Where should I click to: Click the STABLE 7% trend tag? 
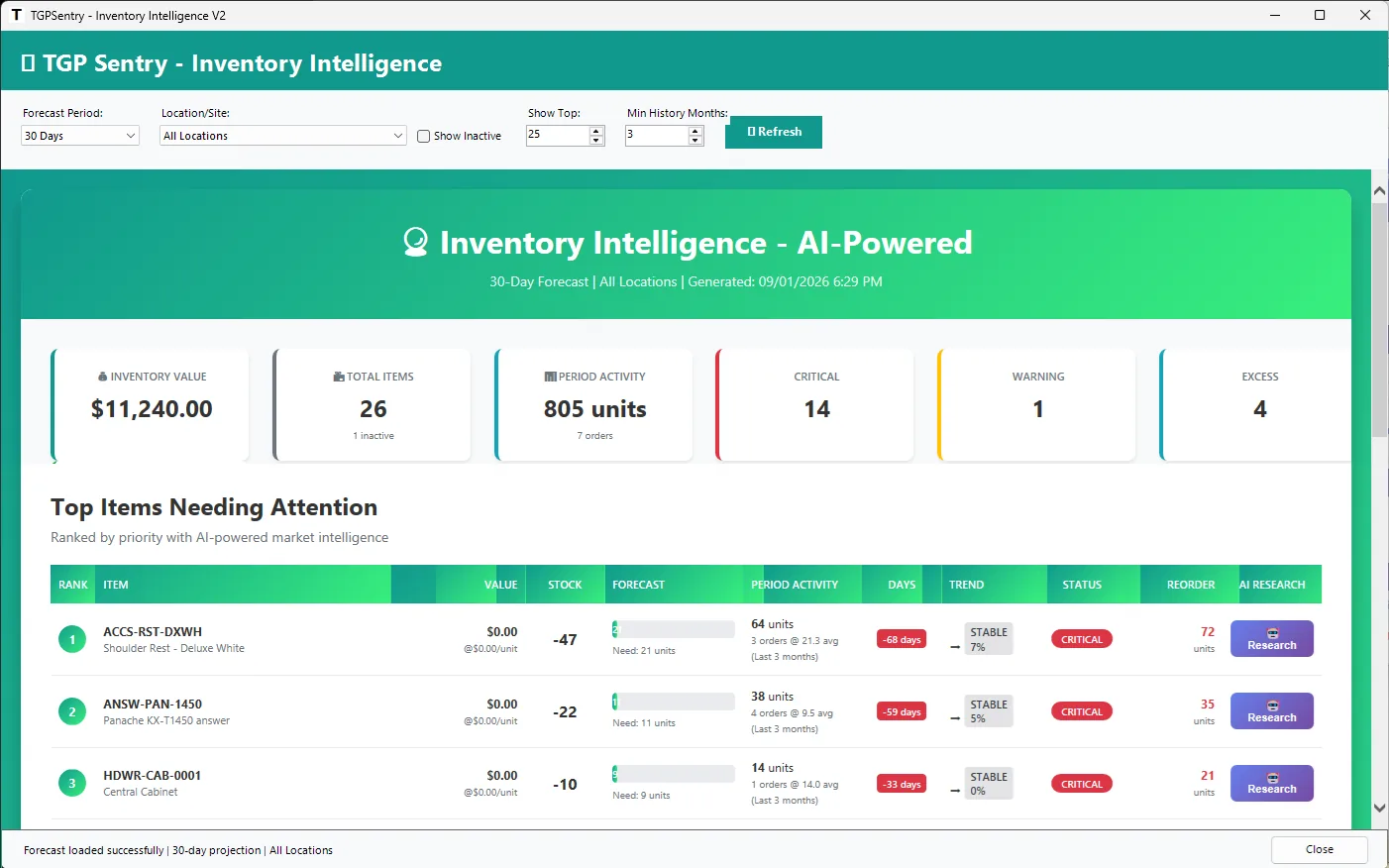[989, 639]
